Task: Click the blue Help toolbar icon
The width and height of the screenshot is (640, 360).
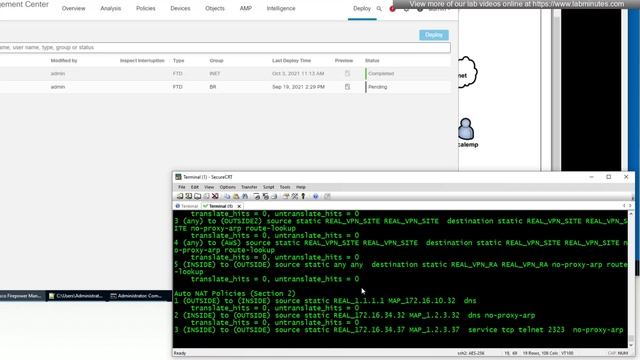Action: pyautogui.click(x=316, y=196)
